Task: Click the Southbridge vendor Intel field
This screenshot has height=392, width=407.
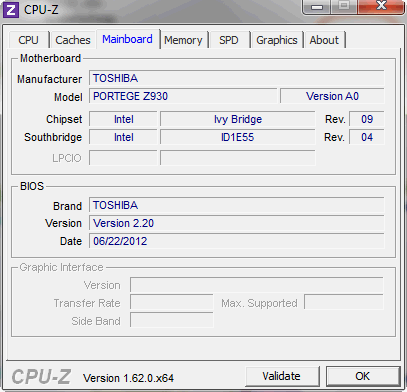Action: pos(123,137)
